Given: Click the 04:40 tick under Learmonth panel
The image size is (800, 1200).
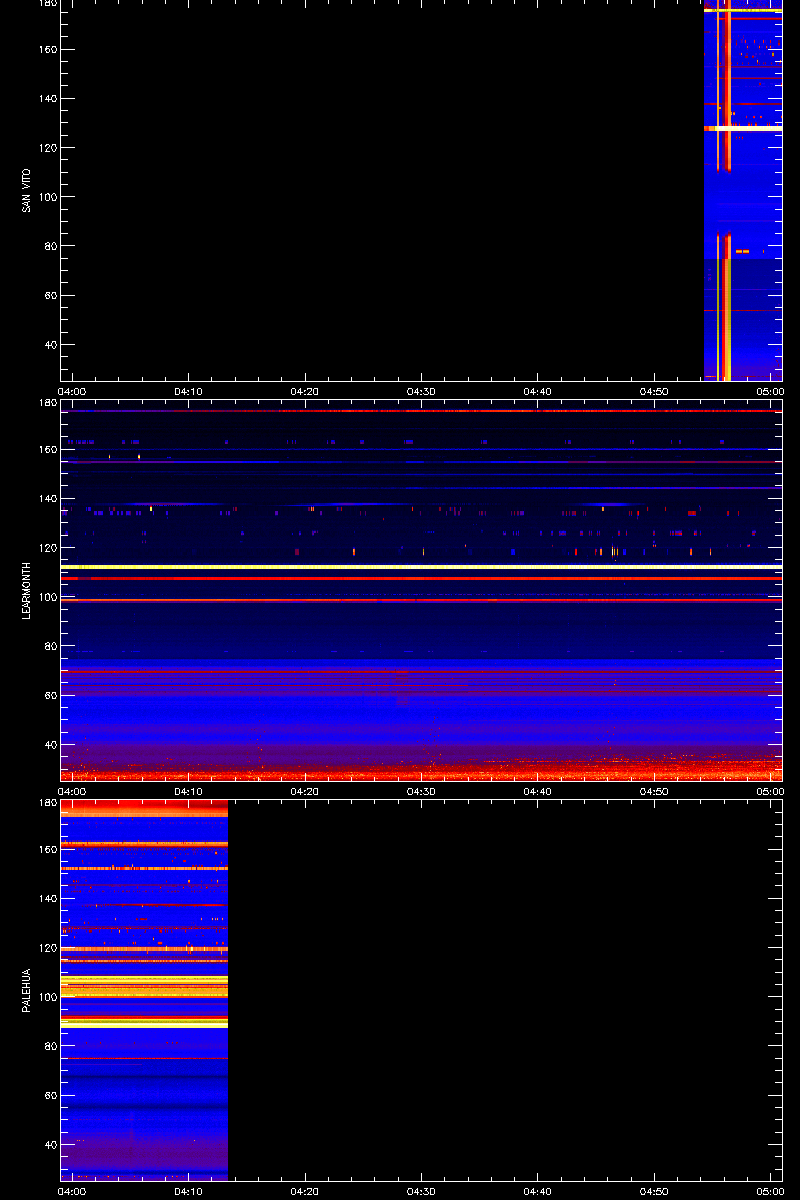Looking at the screenshot, I should [x=538, y=791].
